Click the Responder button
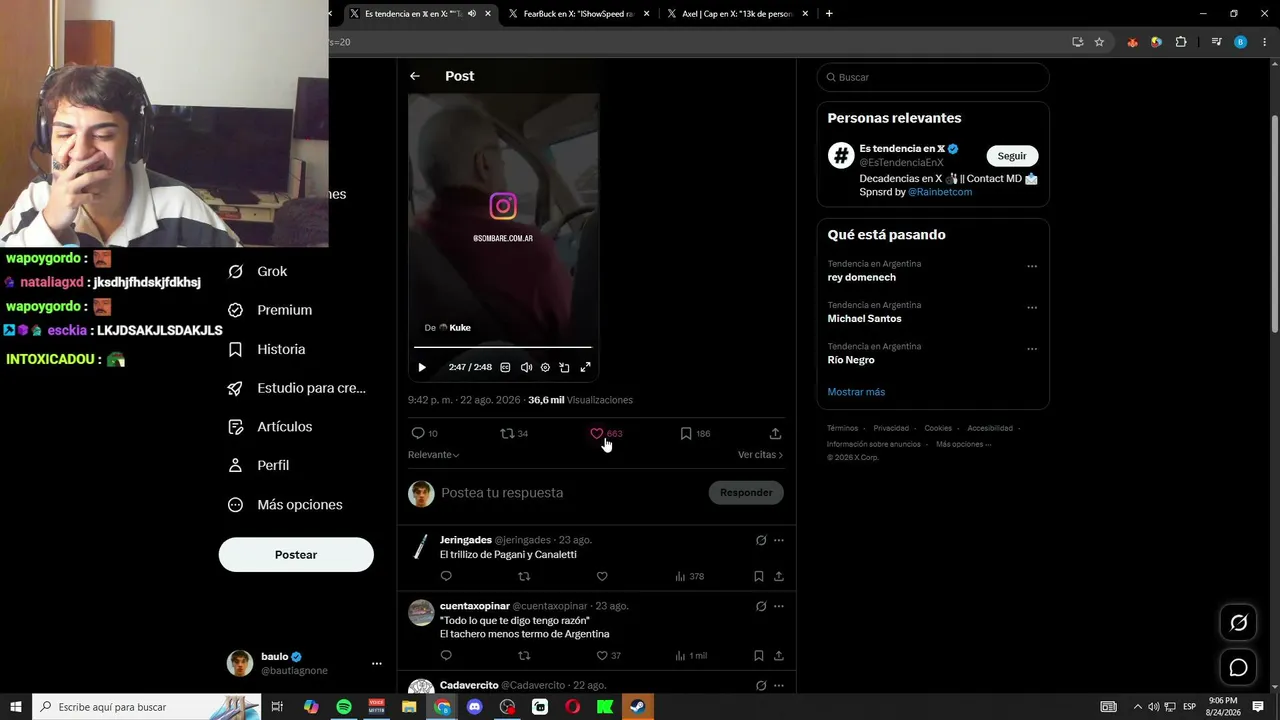 click(746, 492)
